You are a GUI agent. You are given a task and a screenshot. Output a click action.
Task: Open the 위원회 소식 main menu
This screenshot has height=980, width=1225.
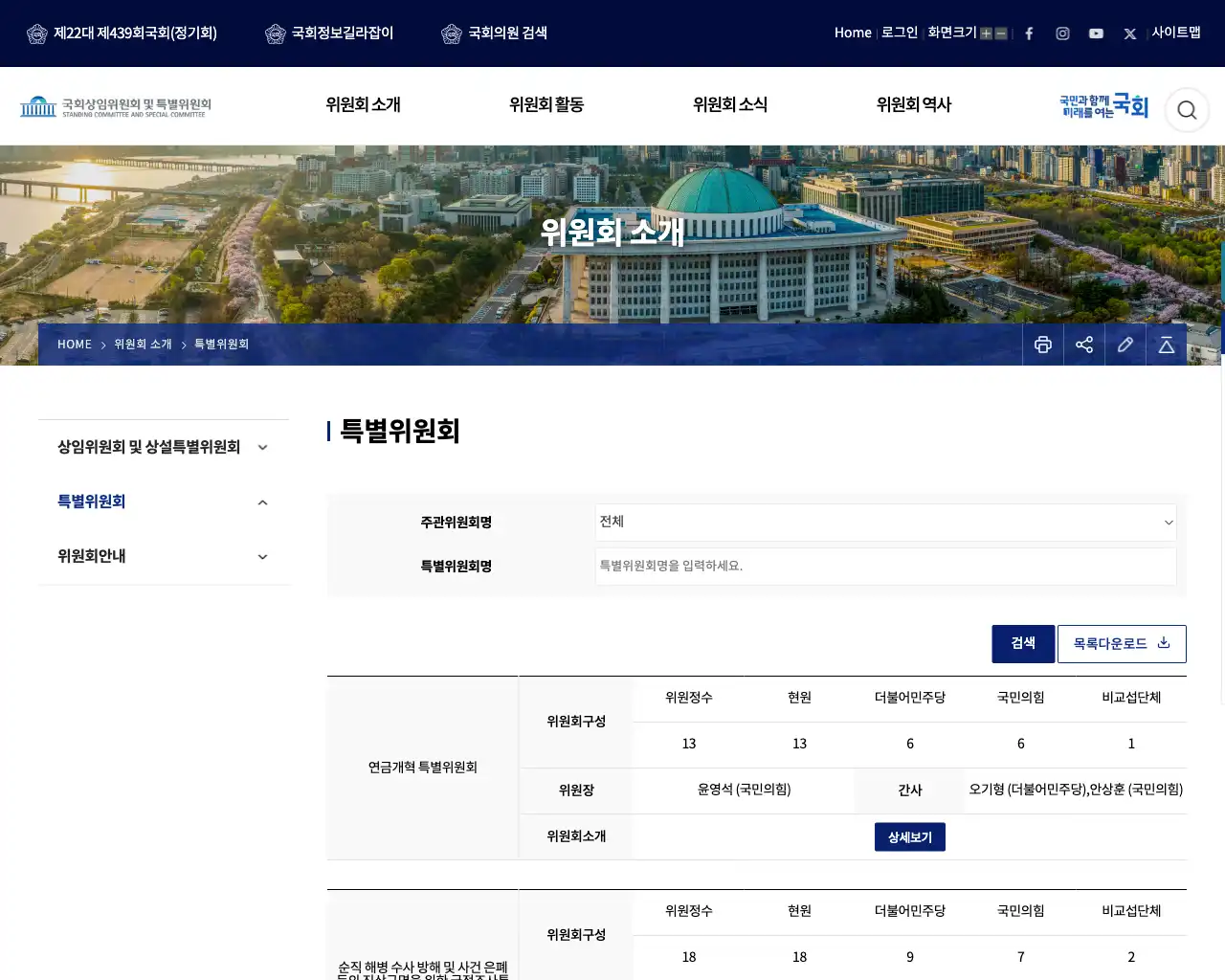[730, 105]
